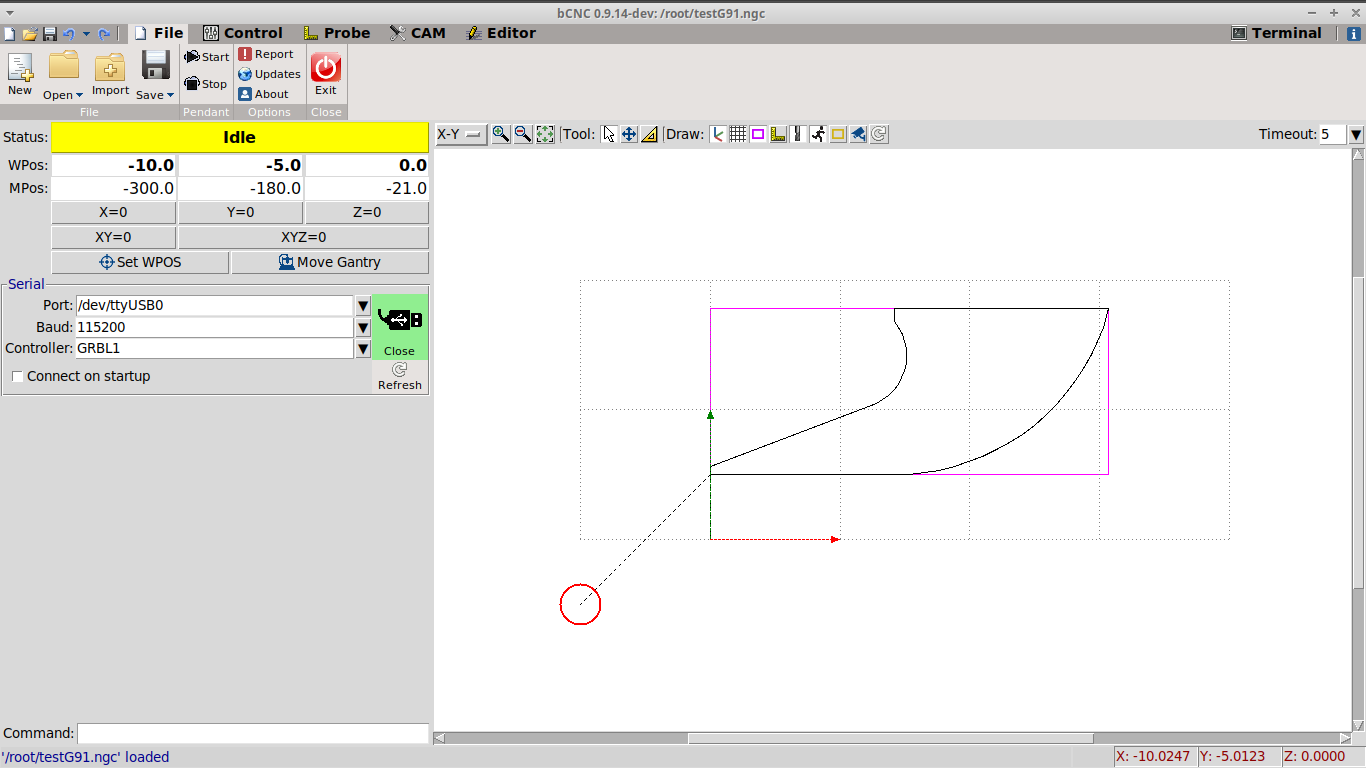The width and height of the screenshot is (1366, 768).
Task: Open the Controller dropdown arrow
Action: point(363,348)
